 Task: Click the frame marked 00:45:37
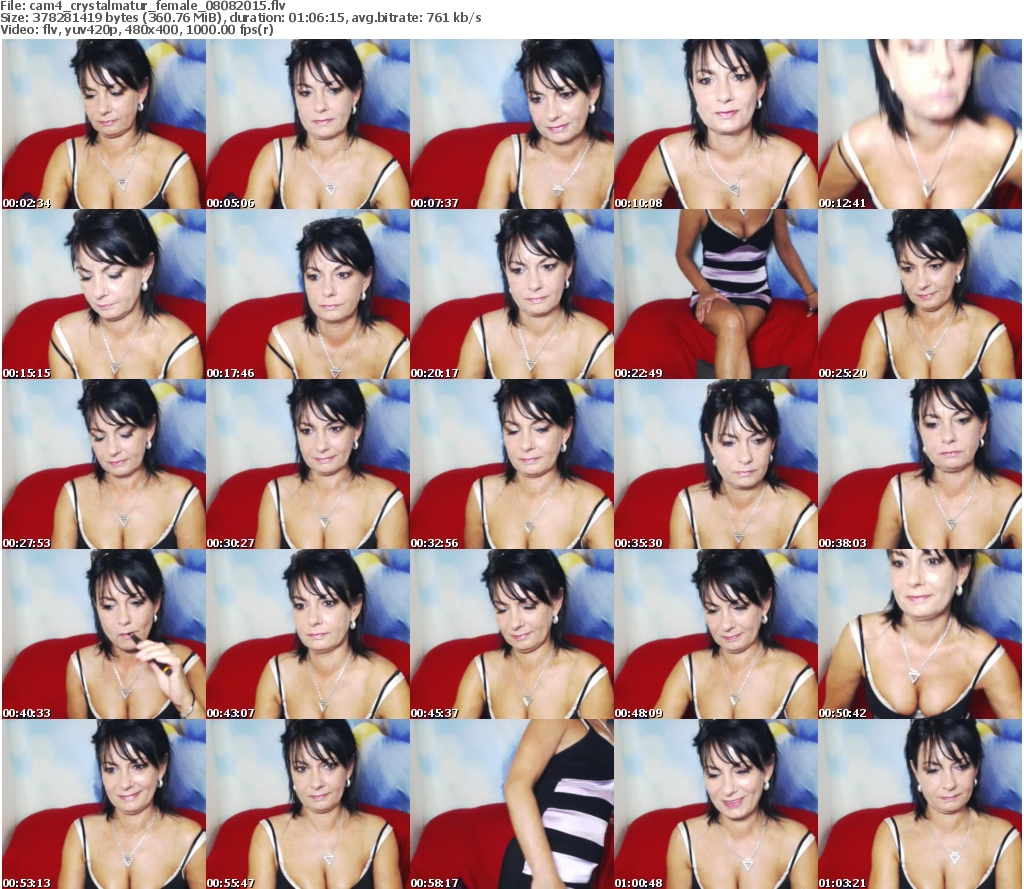point(512,634)
